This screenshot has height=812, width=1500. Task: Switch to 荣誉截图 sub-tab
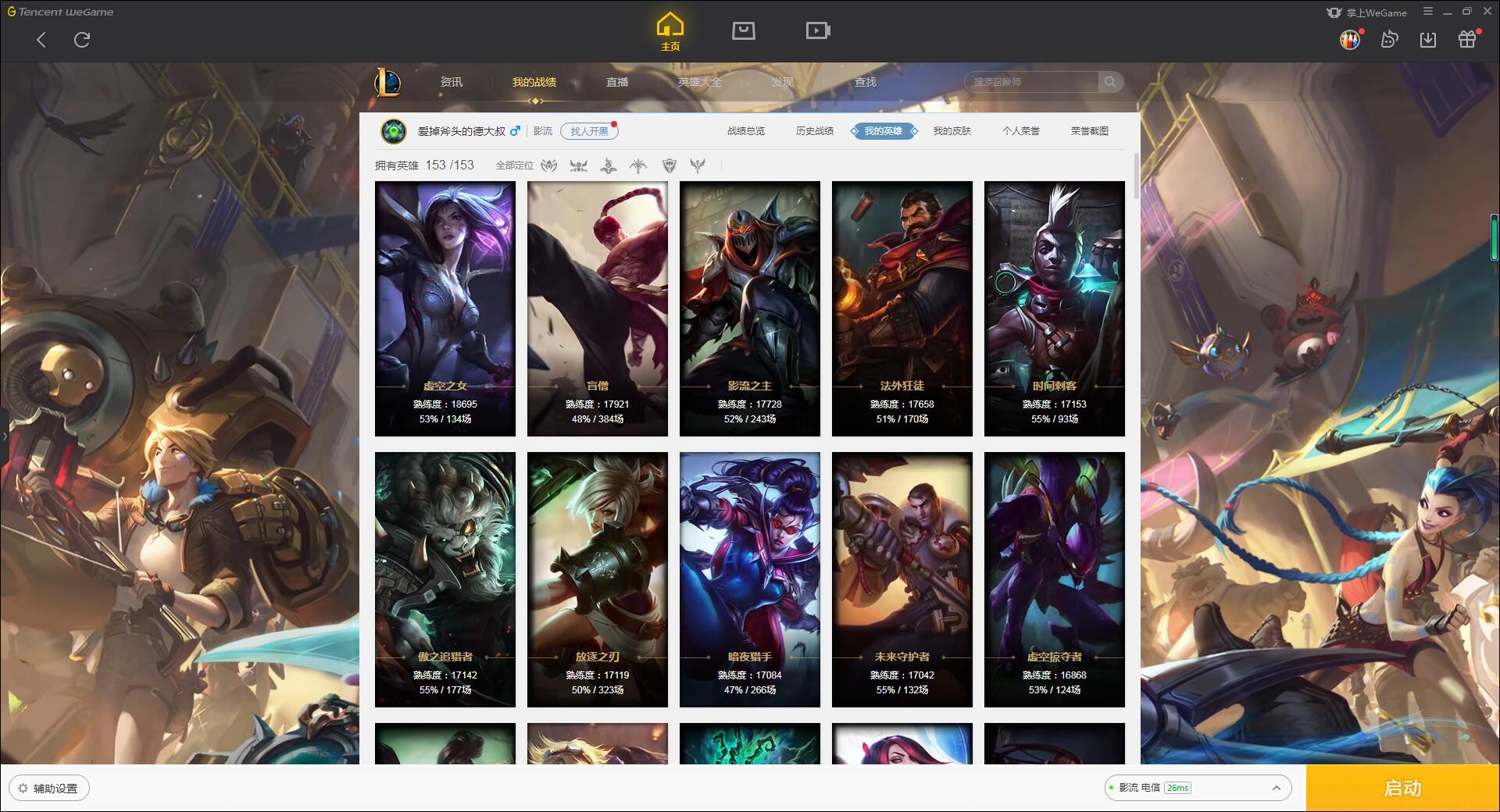tap(1090, 131)
